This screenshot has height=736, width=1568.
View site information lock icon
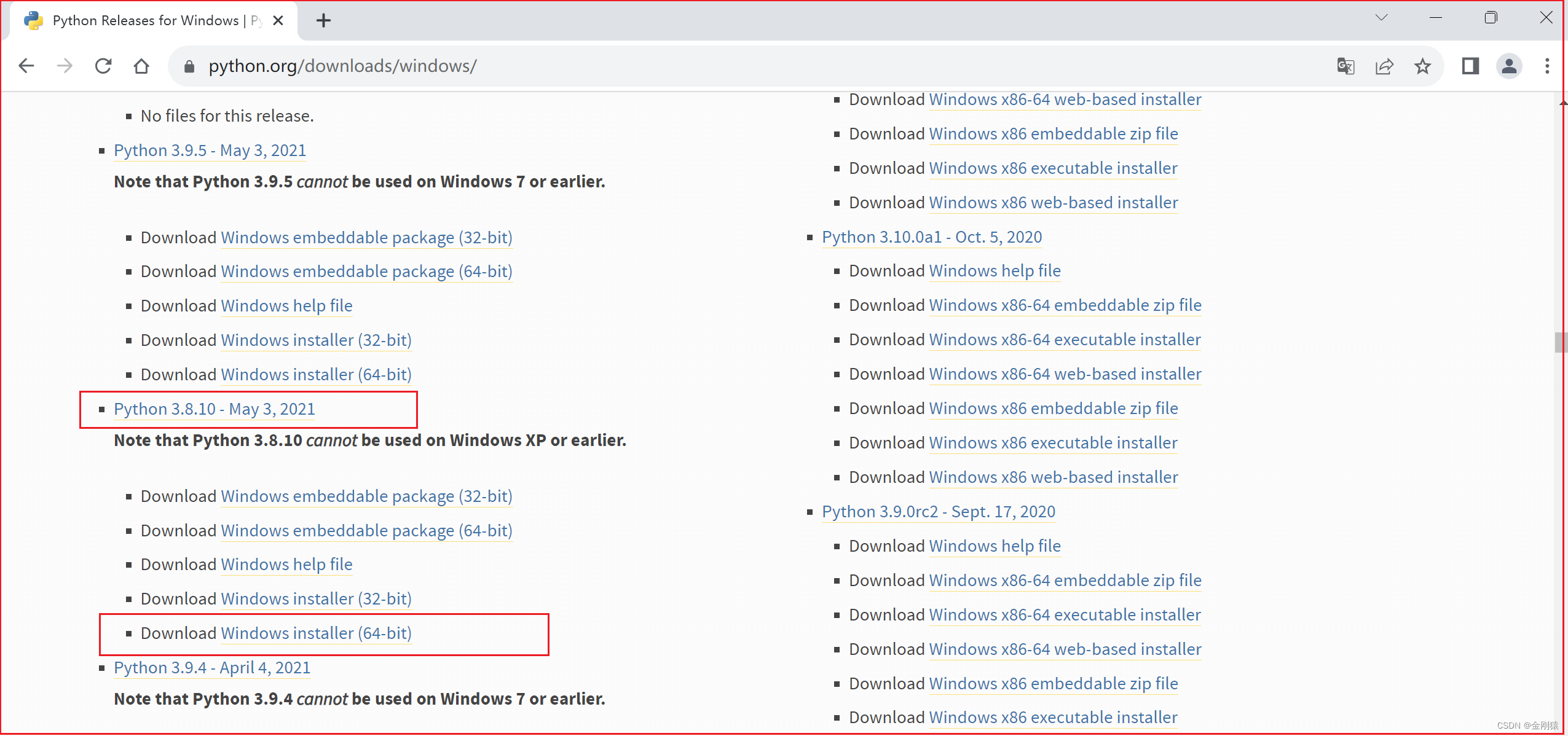tap(189, 66)
